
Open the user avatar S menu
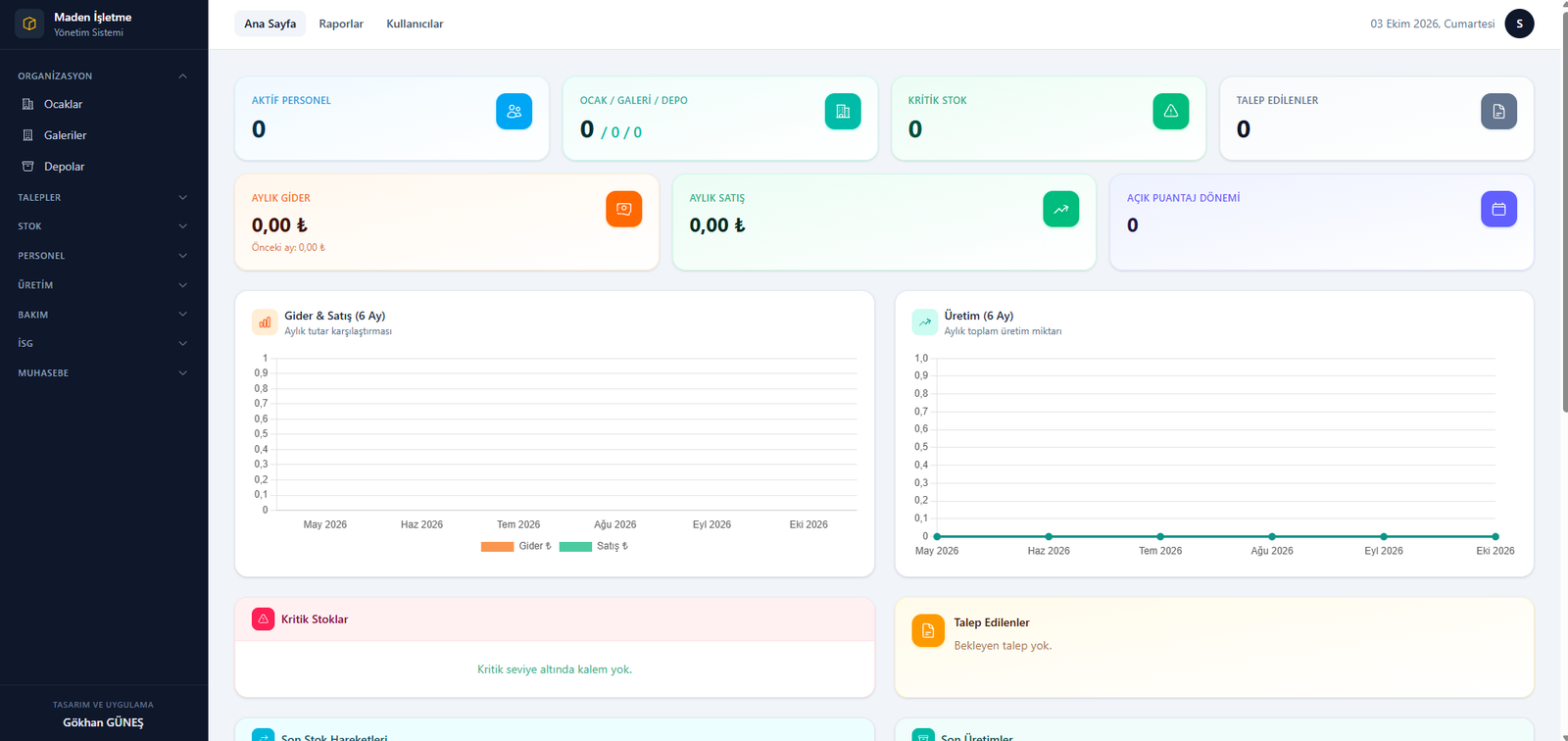click(1519, 24)
